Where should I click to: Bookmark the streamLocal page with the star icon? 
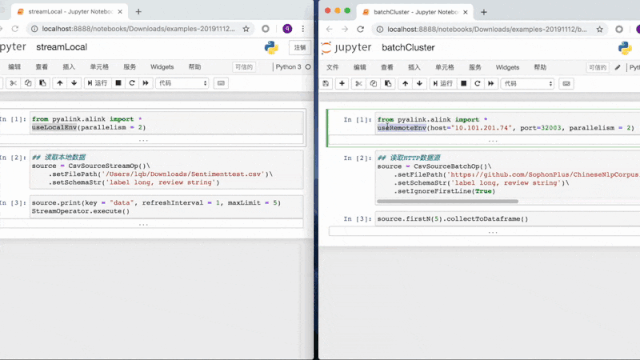[246, 29]
